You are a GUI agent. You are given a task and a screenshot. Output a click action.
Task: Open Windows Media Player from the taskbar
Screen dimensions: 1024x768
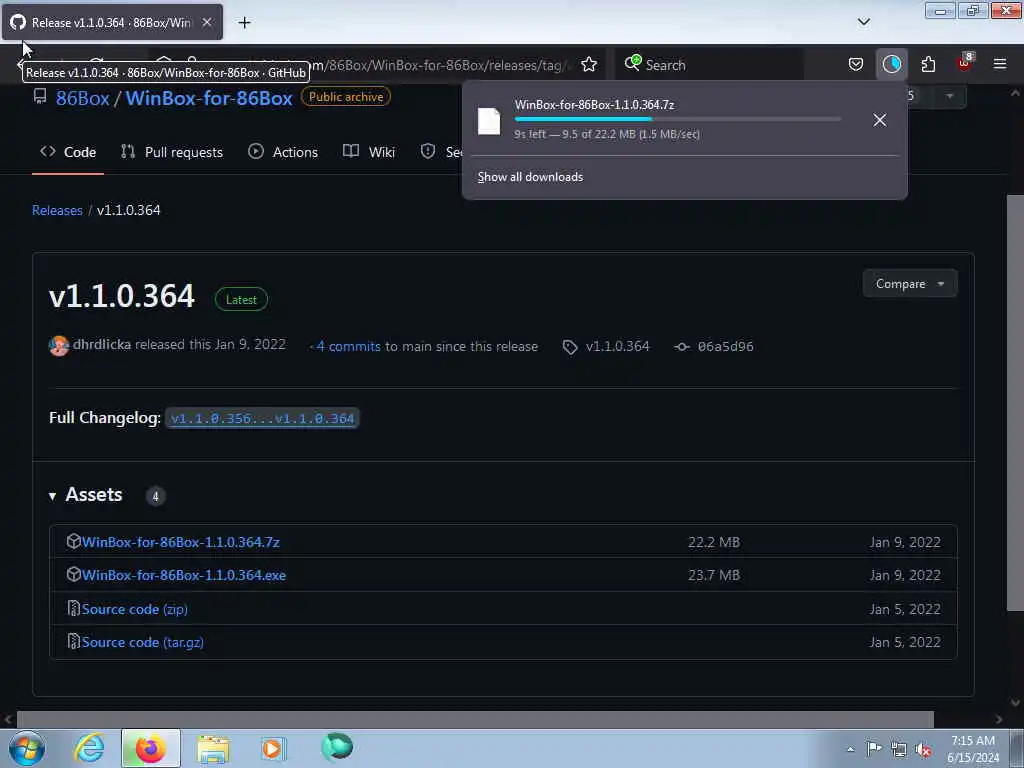273,749
